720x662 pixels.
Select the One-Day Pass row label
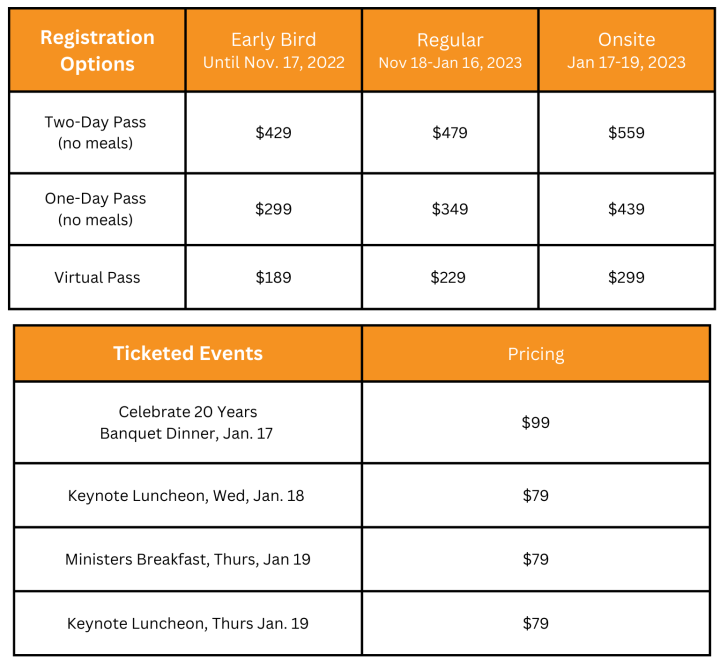coord(95,209)
